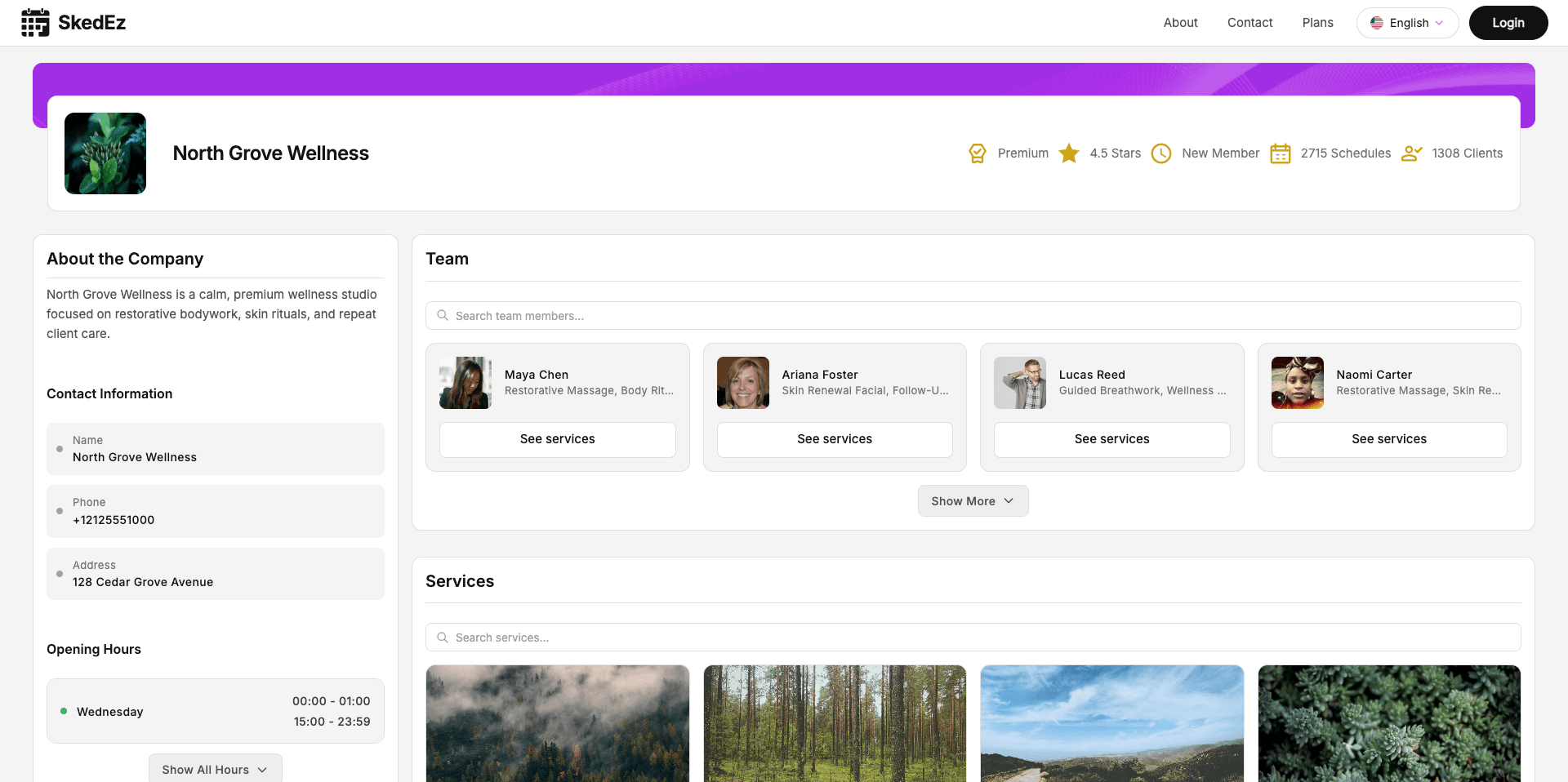Click the magnifier icon in services search
Image resolution: width=1568 pixels, height=782 pixels.
coord(443,637)
